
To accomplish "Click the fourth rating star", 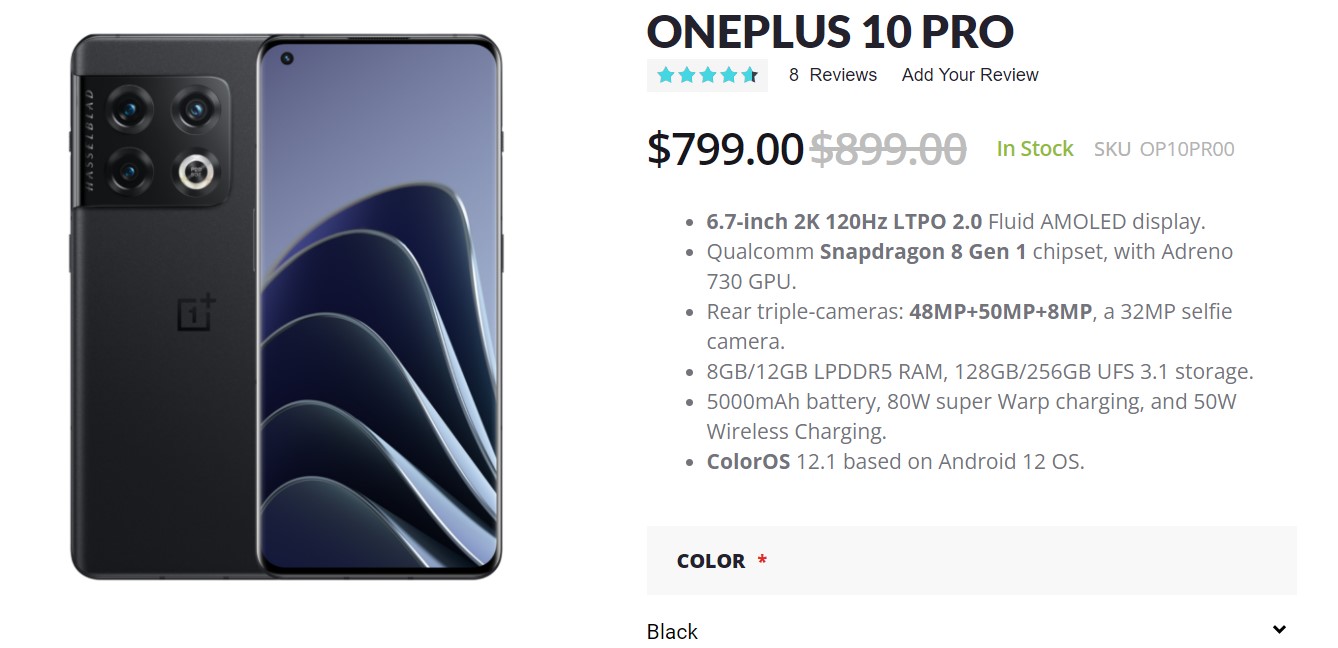I will tap(728, 75).
